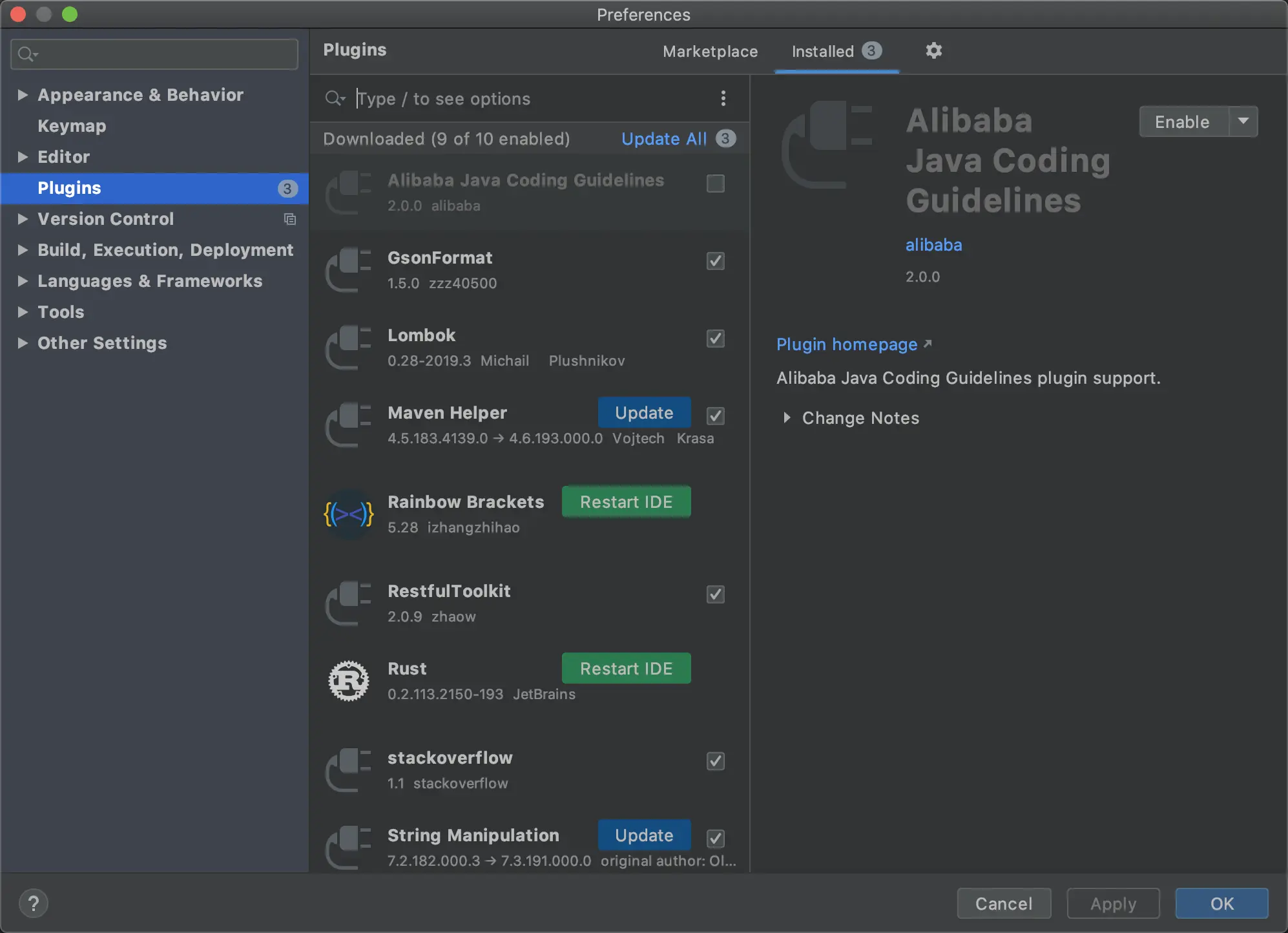Click the Version Control project-level copy icon
This screenshot has width=1288, height=933.
[x=290, y=219]
